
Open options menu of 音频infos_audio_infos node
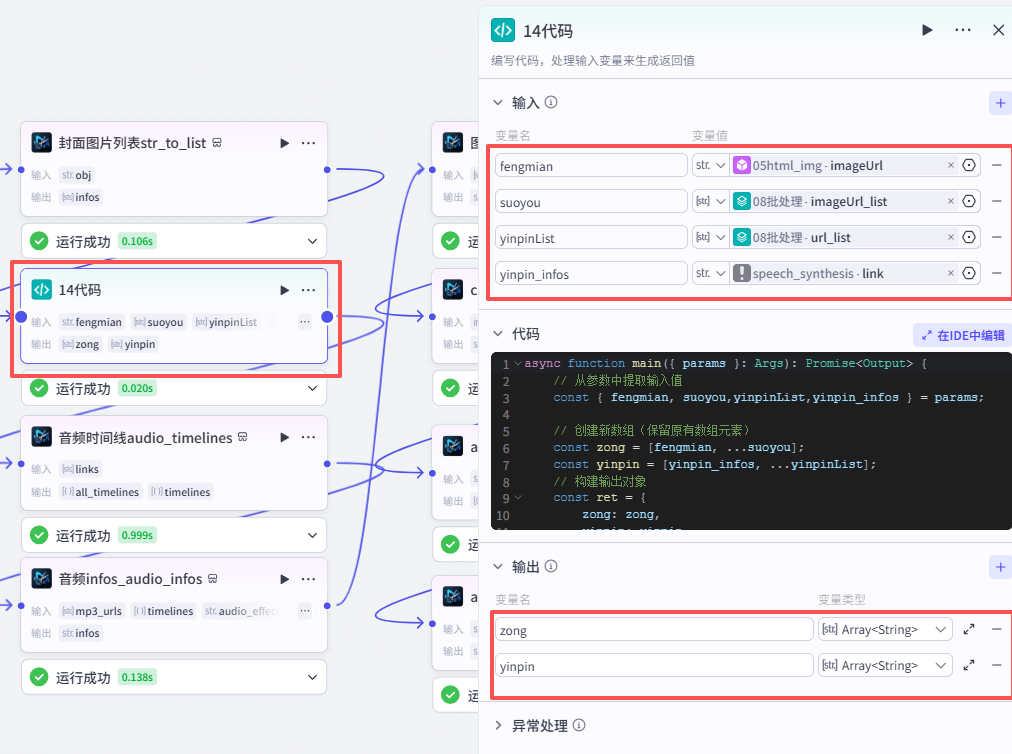(x=309, y=579)
